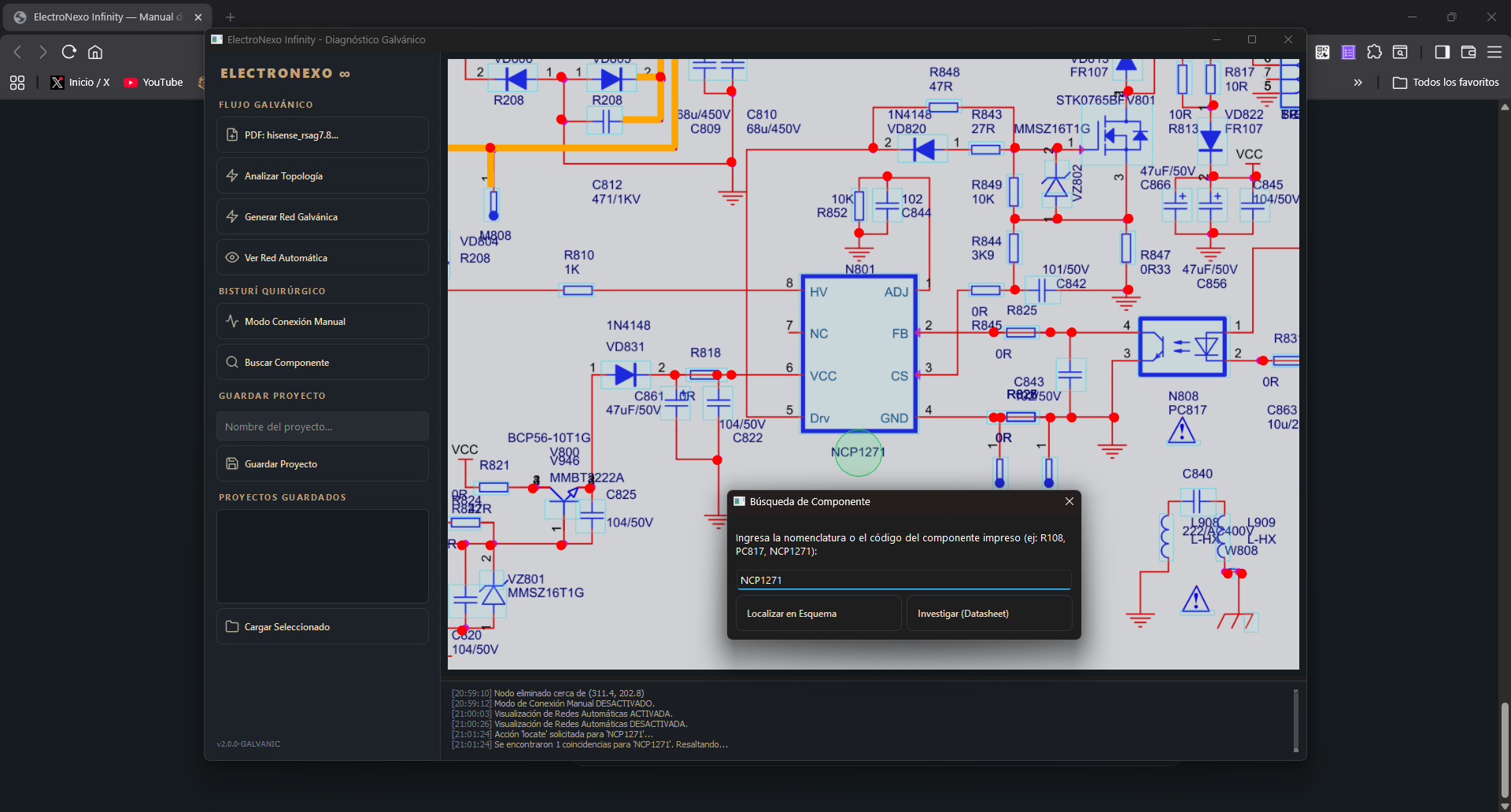The height and width of the screenshot is (812, 1511).
Task: Click the PC817 optocoupler symbol on the schematic
Action: click(1182, 346)
